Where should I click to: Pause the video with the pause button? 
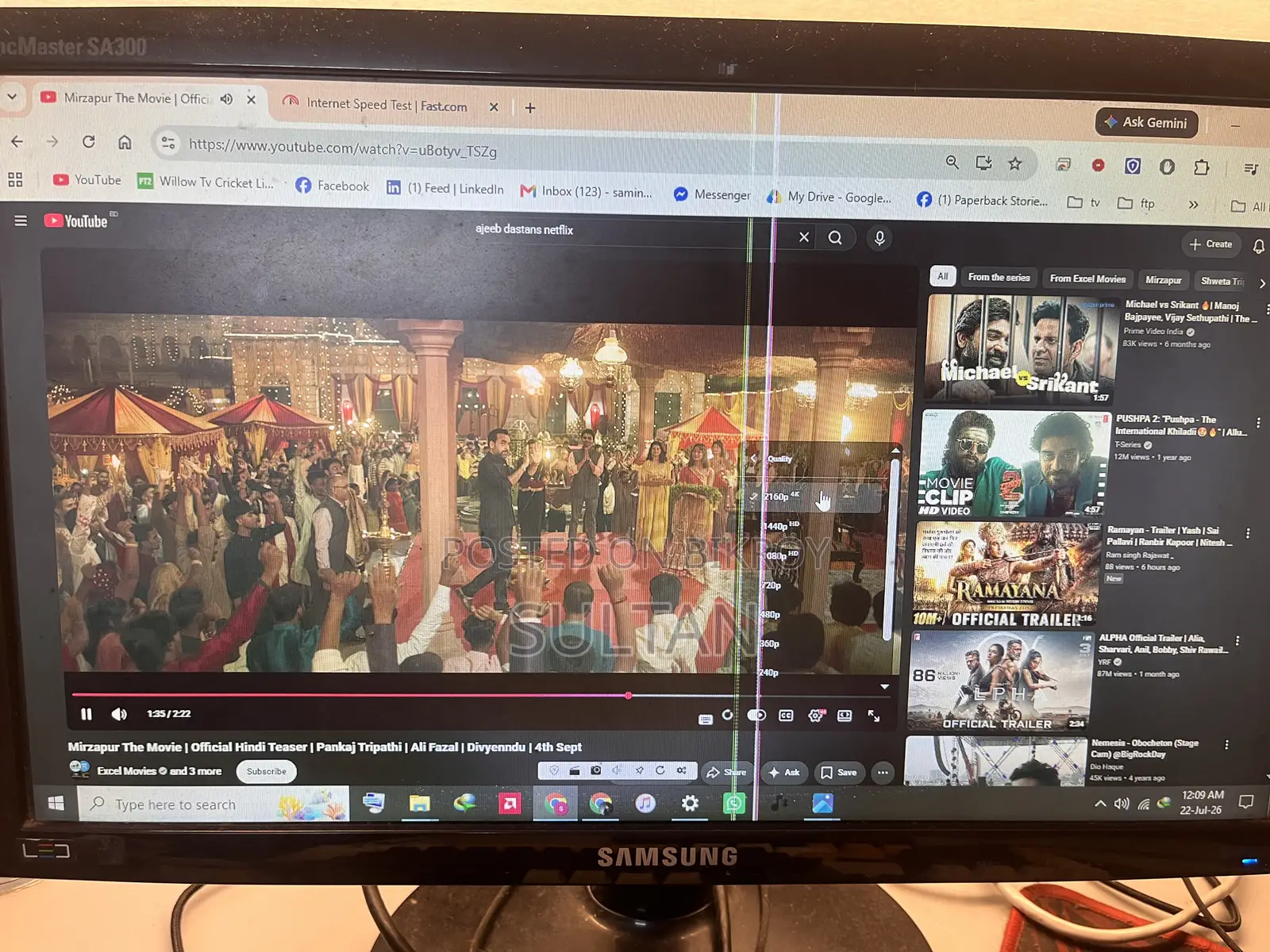pos(87,714)
